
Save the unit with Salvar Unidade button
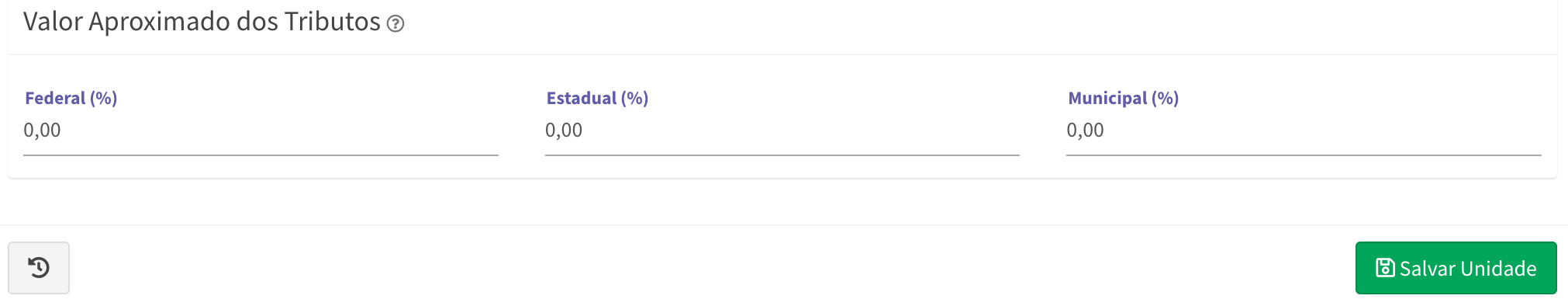point(1456,268)
